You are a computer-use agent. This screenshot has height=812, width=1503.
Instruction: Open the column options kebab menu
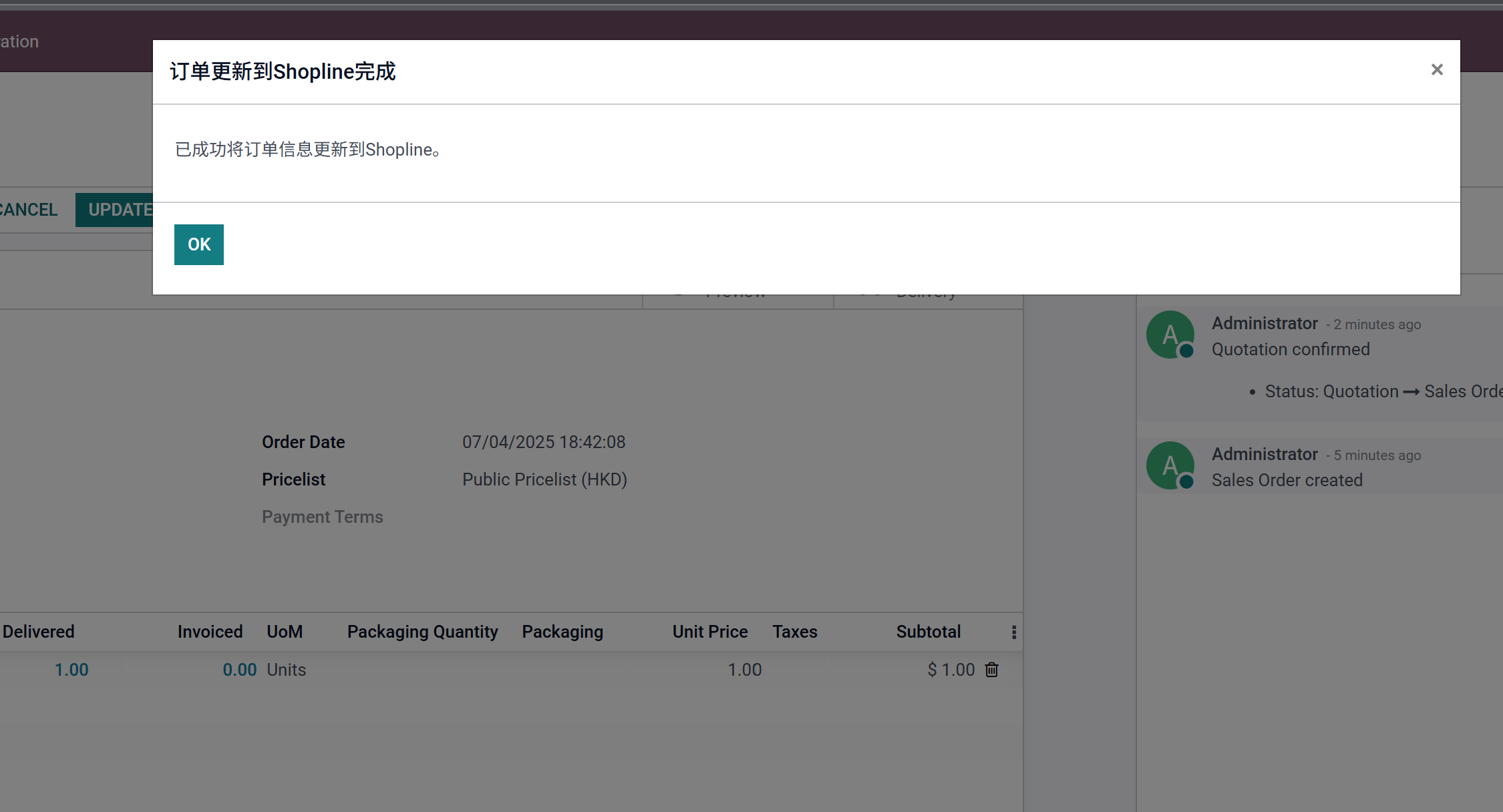(1014, 632)
